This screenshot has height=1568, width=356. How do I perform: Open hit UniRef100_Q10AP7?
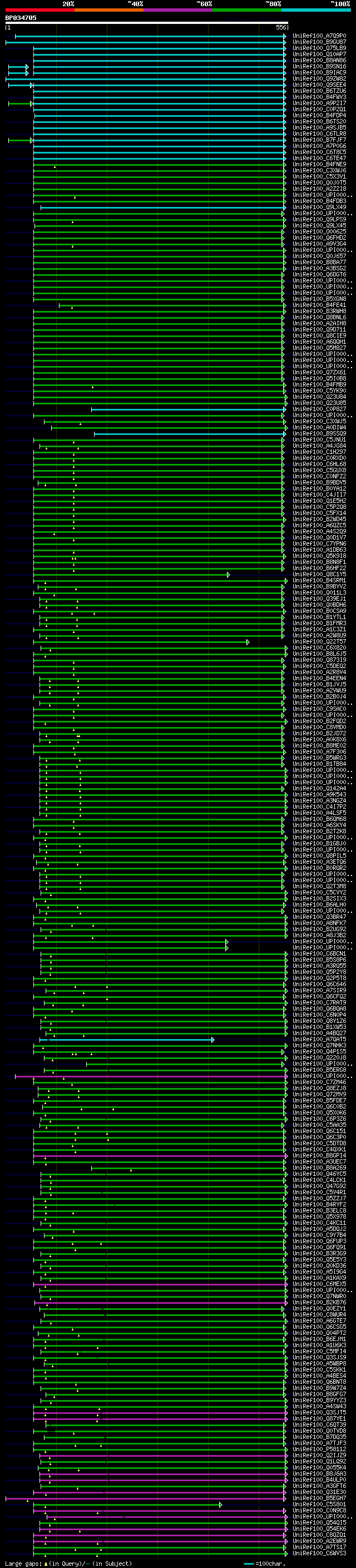click(x=319, y=54)
